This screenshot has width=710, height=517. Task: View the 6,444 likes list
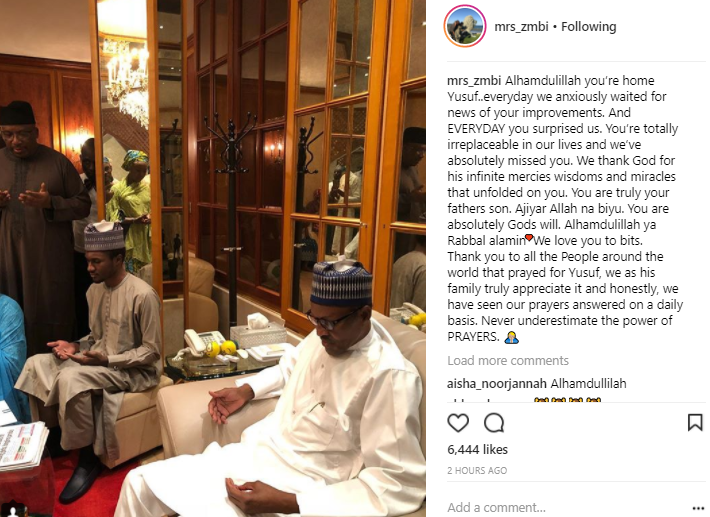(477, 450)
